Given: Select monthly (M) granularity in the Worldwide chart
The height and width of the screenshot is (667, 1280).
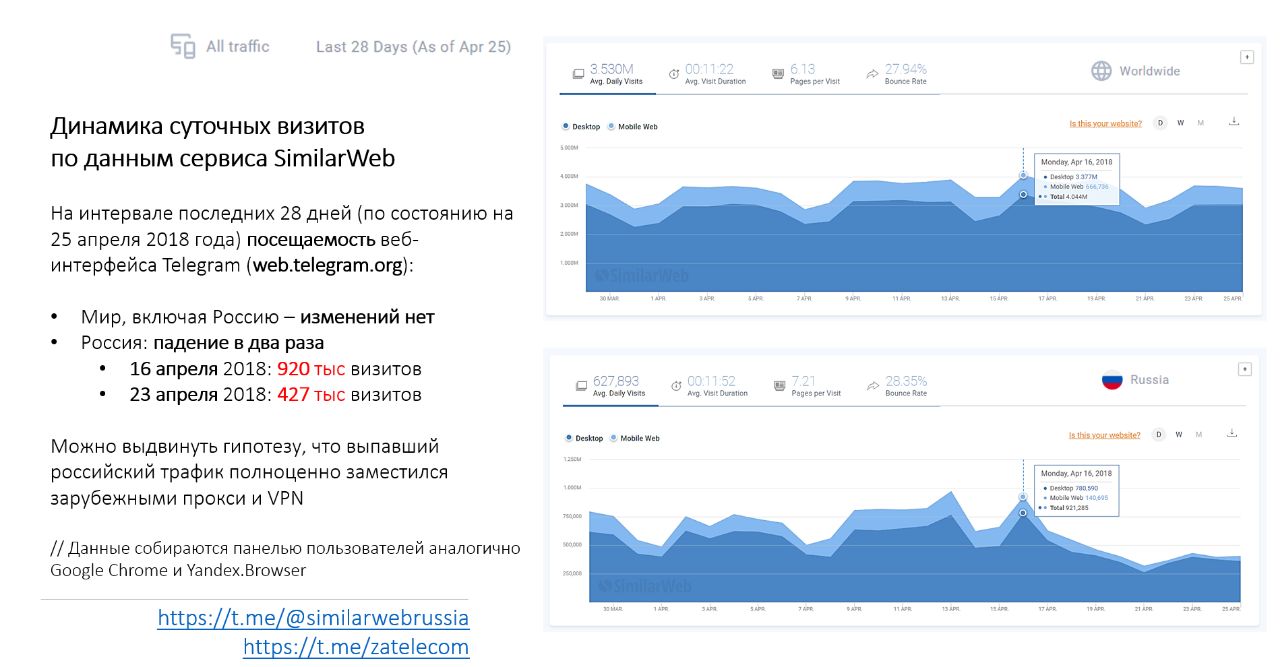Looking at the screenshot, I should (x=1201, y=123).
